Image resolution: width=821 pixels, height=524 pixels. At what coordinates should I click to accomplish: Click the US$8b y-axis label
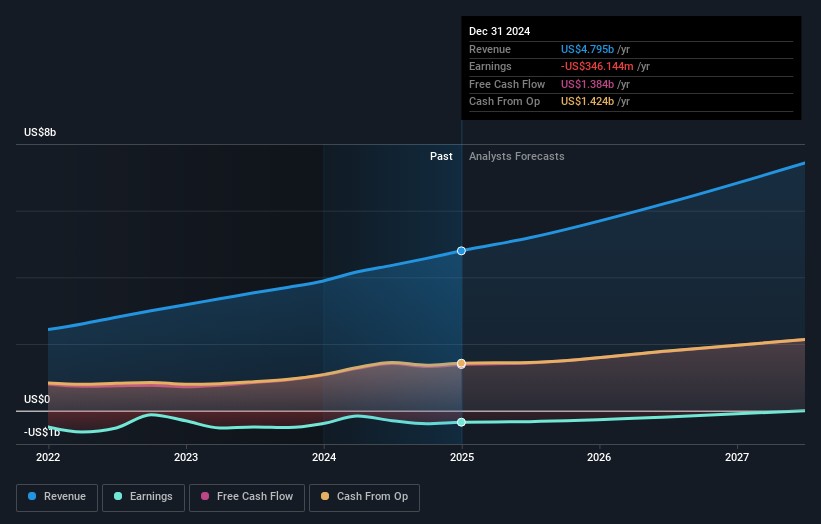tap(41, 133)
